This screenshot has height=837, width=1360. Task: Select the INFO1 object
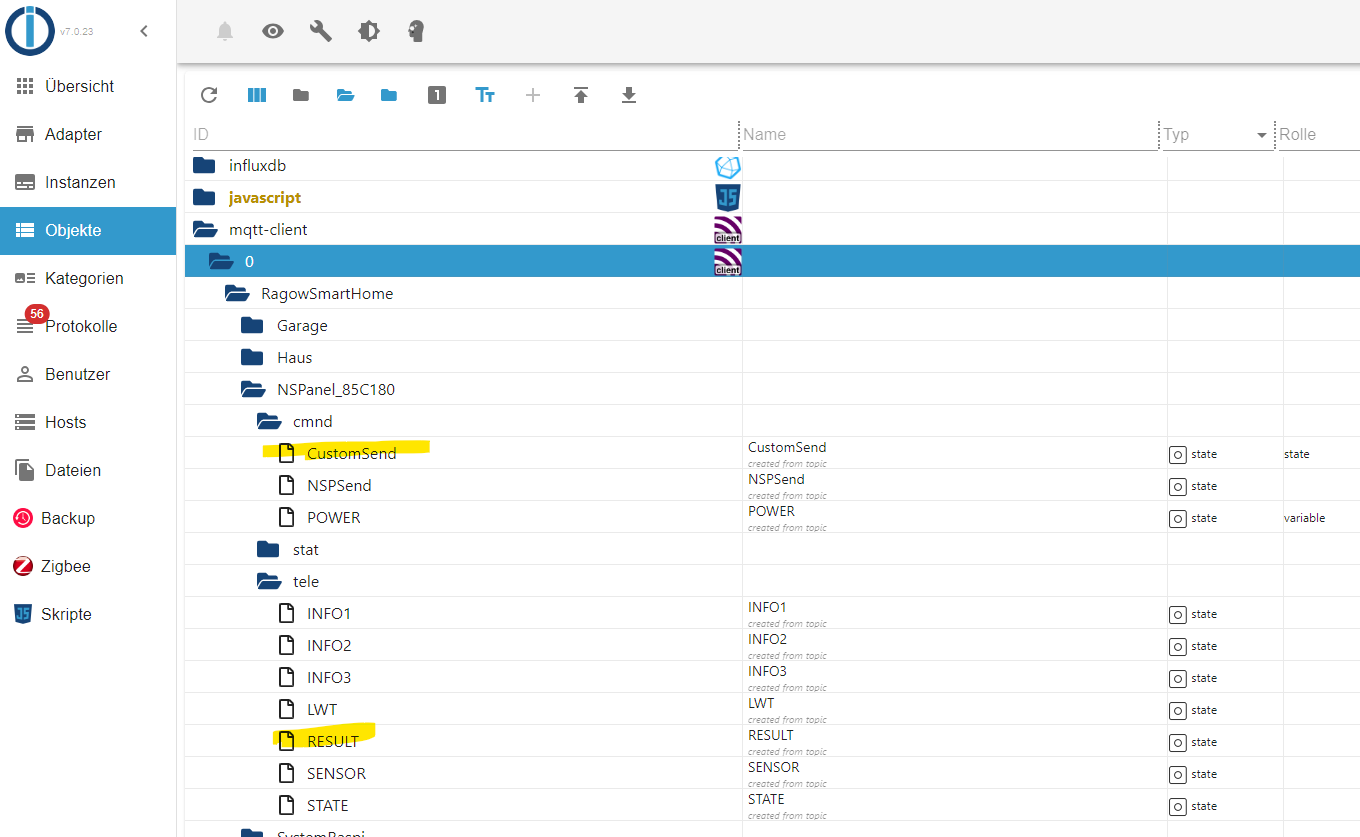coord(329,613)
